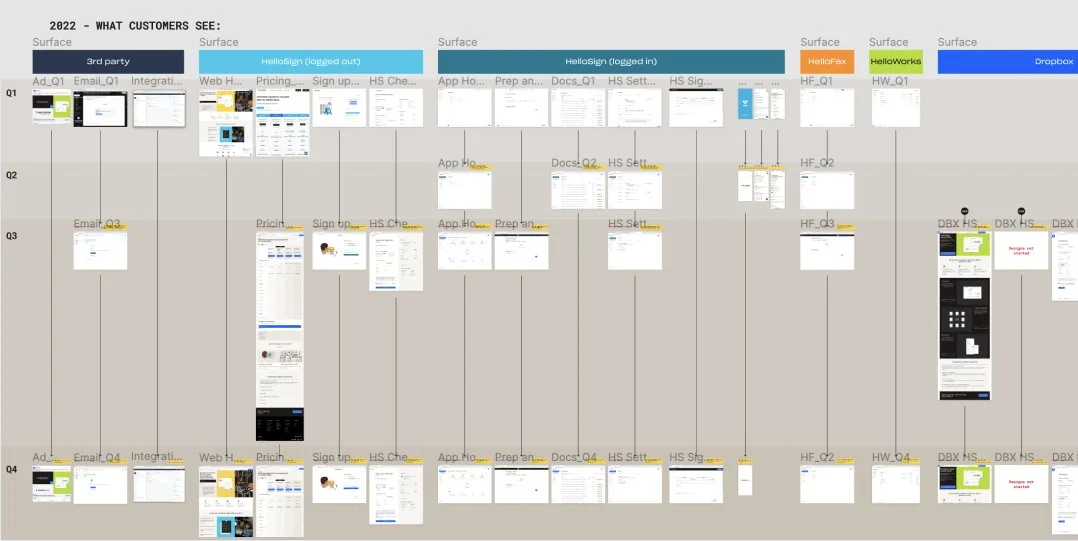
Task: Open the Q1 Prep an... frame thumbnail
Action: 521,108
